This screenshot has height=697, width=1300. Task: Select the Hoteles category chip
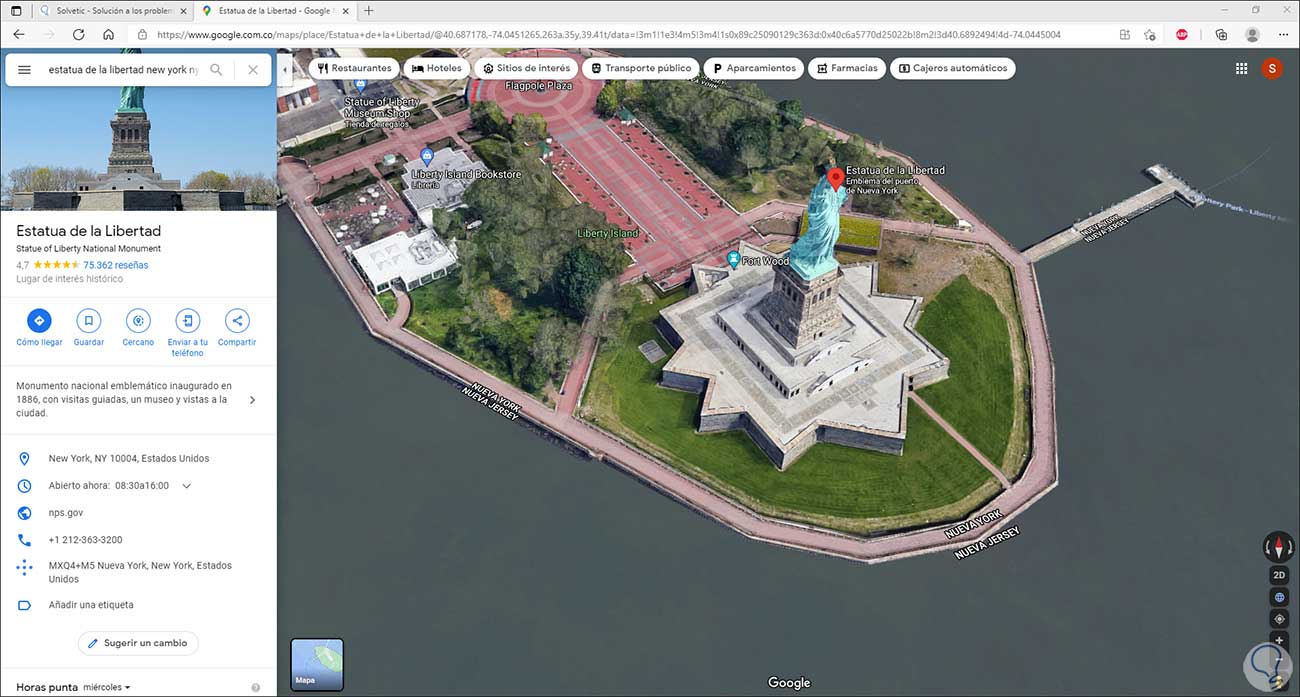437,68
